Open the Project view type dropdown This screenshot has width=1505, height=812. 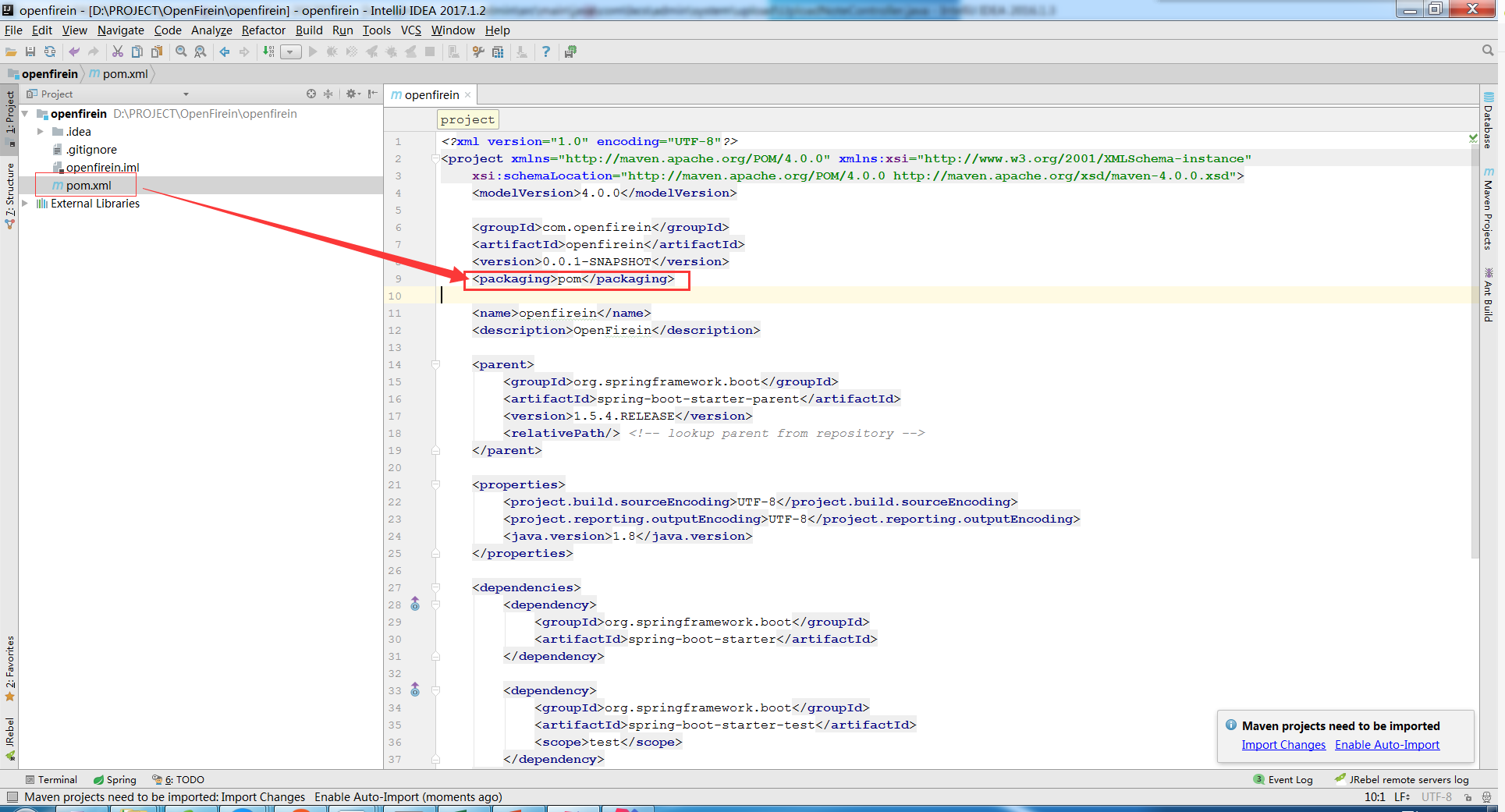[186, 94]
